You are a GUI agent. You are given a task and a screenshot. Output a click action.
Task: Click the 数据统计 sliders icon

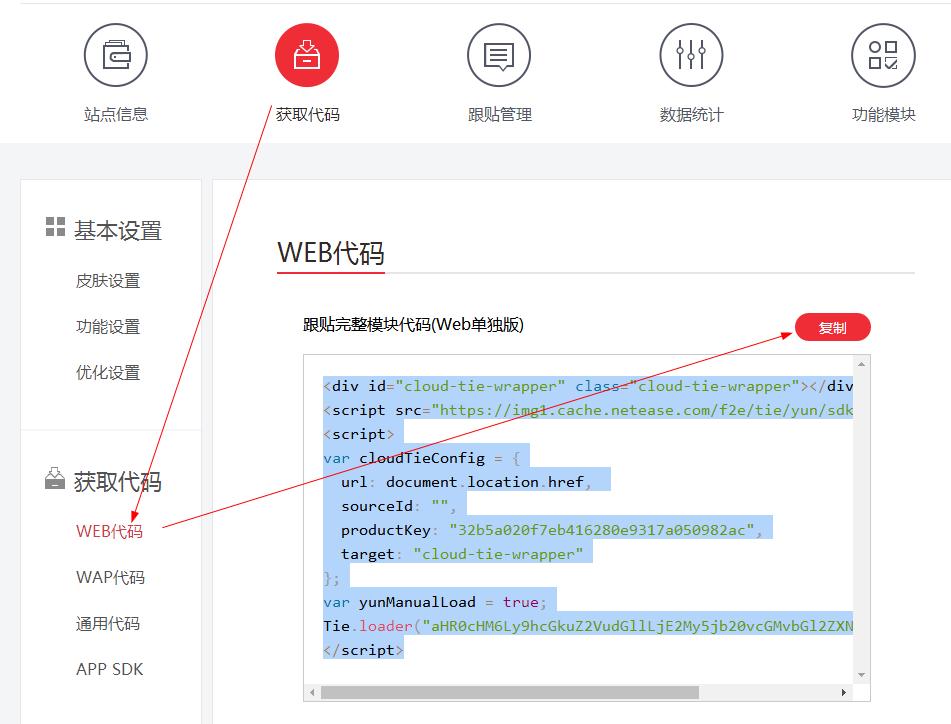691,55
